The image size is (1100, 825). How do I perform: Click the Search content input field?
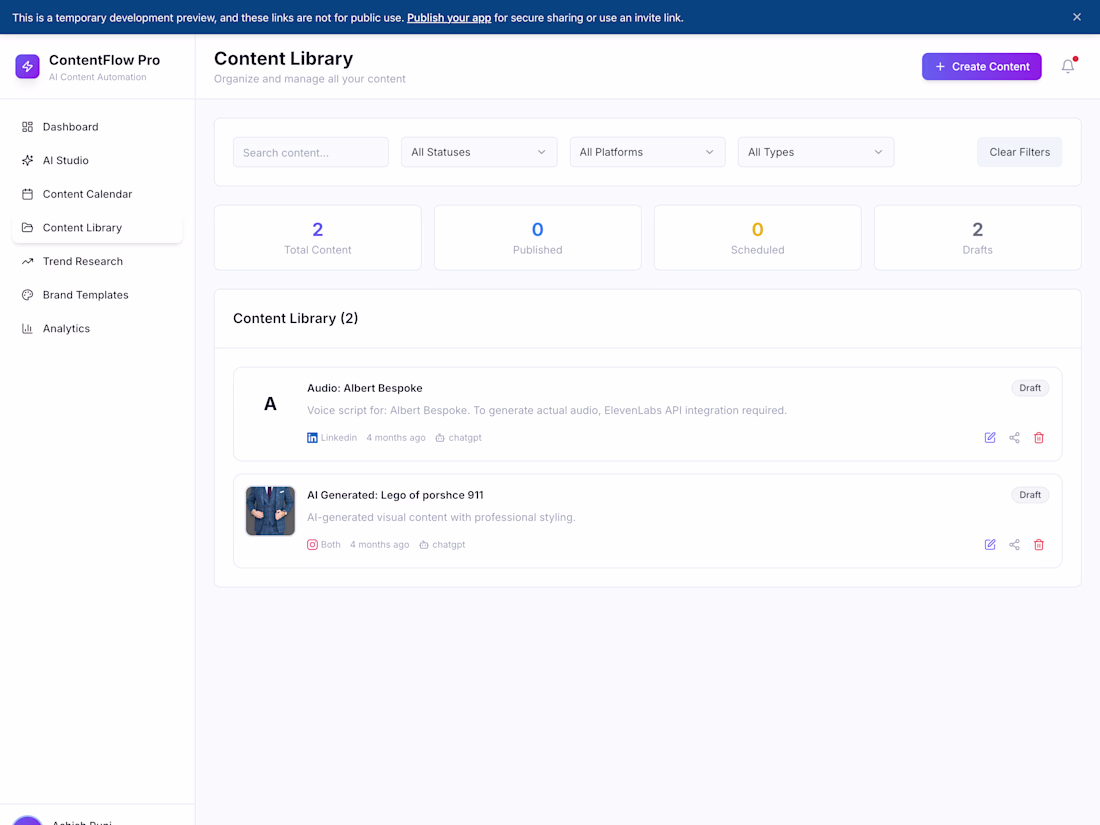click(x=311, y=152)
